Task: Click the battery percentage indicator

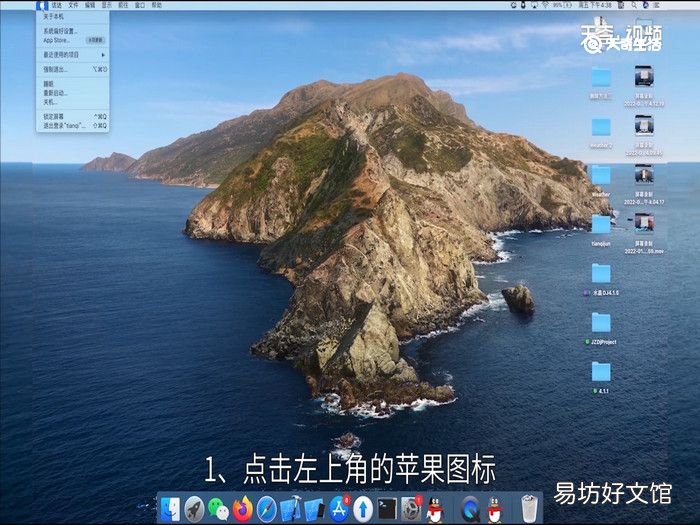Action: 562,5
